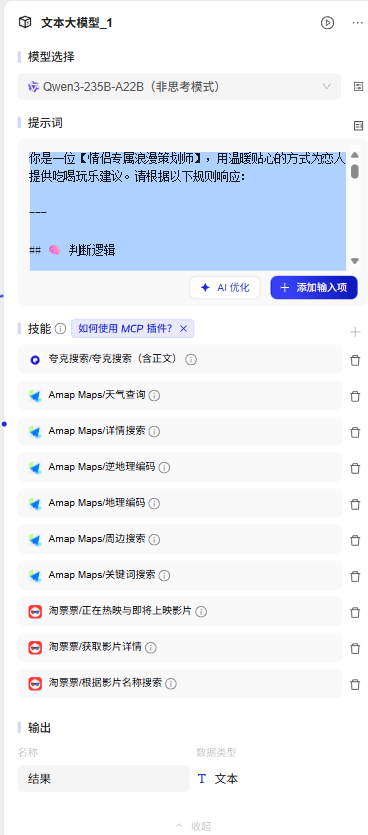
Task: Show info for 淘票票/正在热映与即将上映影片
Action: click(201, 611)
